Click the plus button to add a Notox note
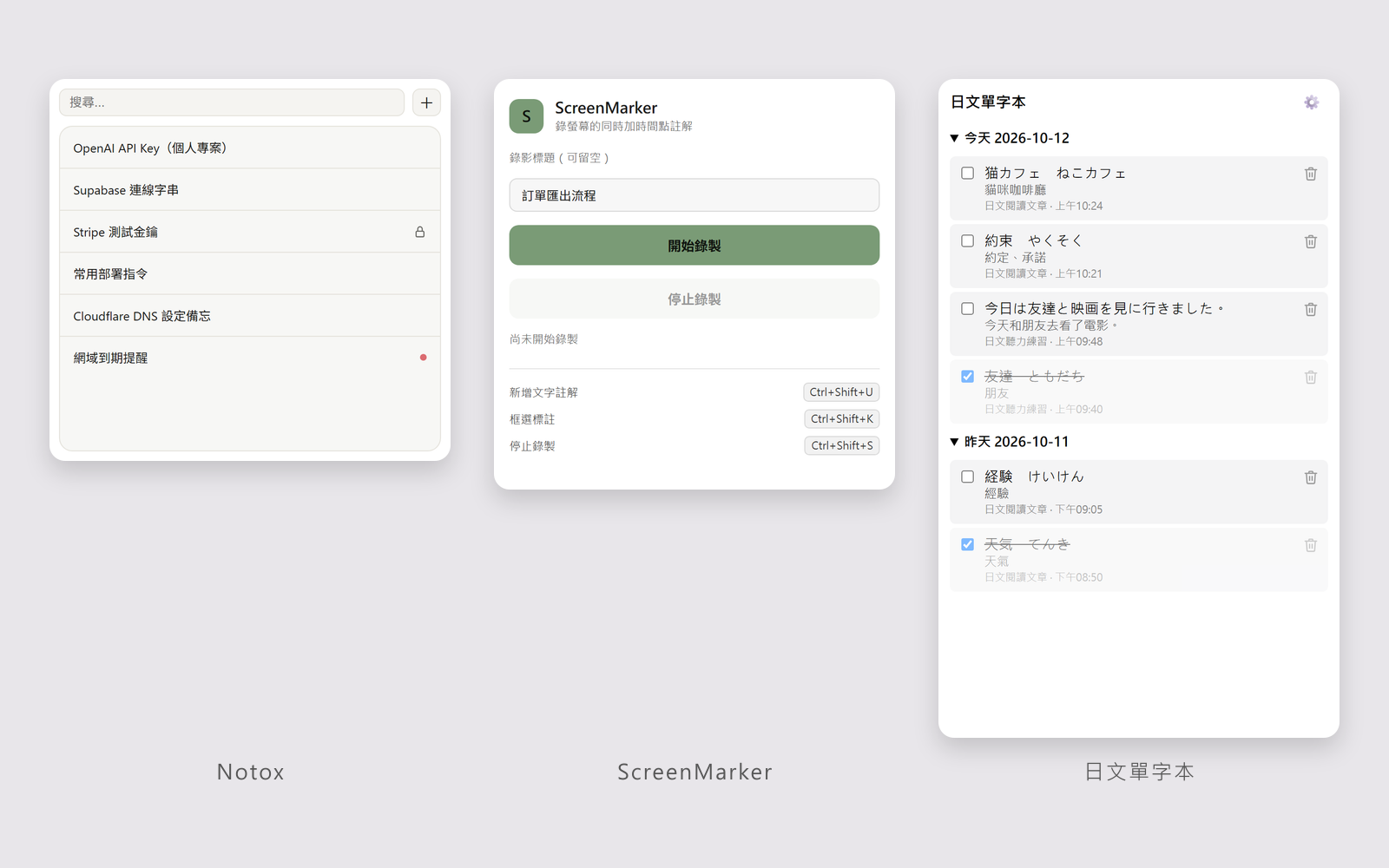This screenshot has height=868, width=1389. pos(426,102)
